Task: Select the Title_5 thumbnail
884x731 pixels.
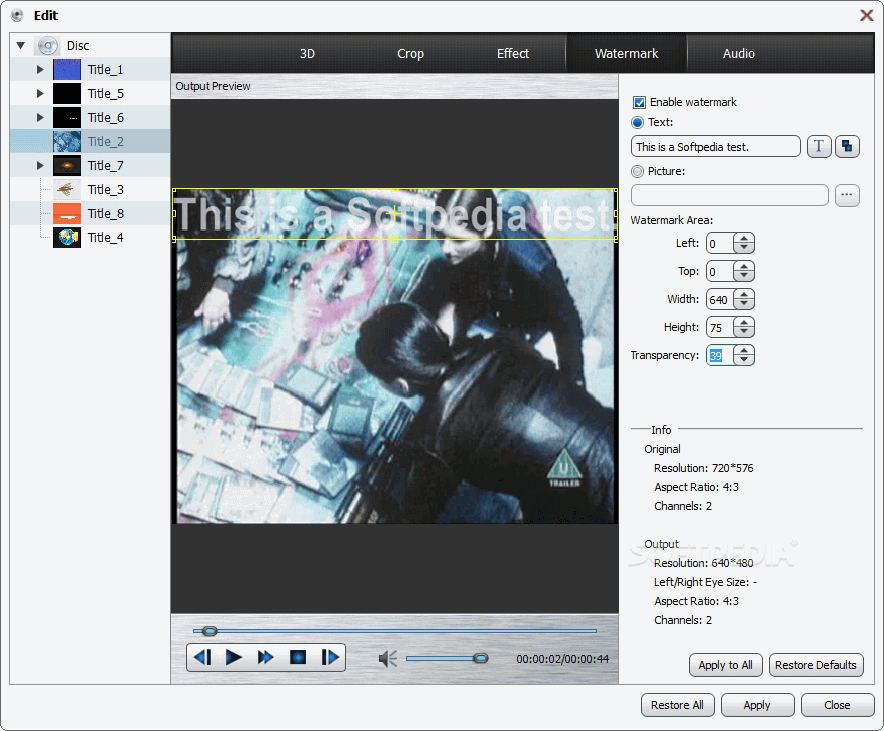Action: [67, 94]
